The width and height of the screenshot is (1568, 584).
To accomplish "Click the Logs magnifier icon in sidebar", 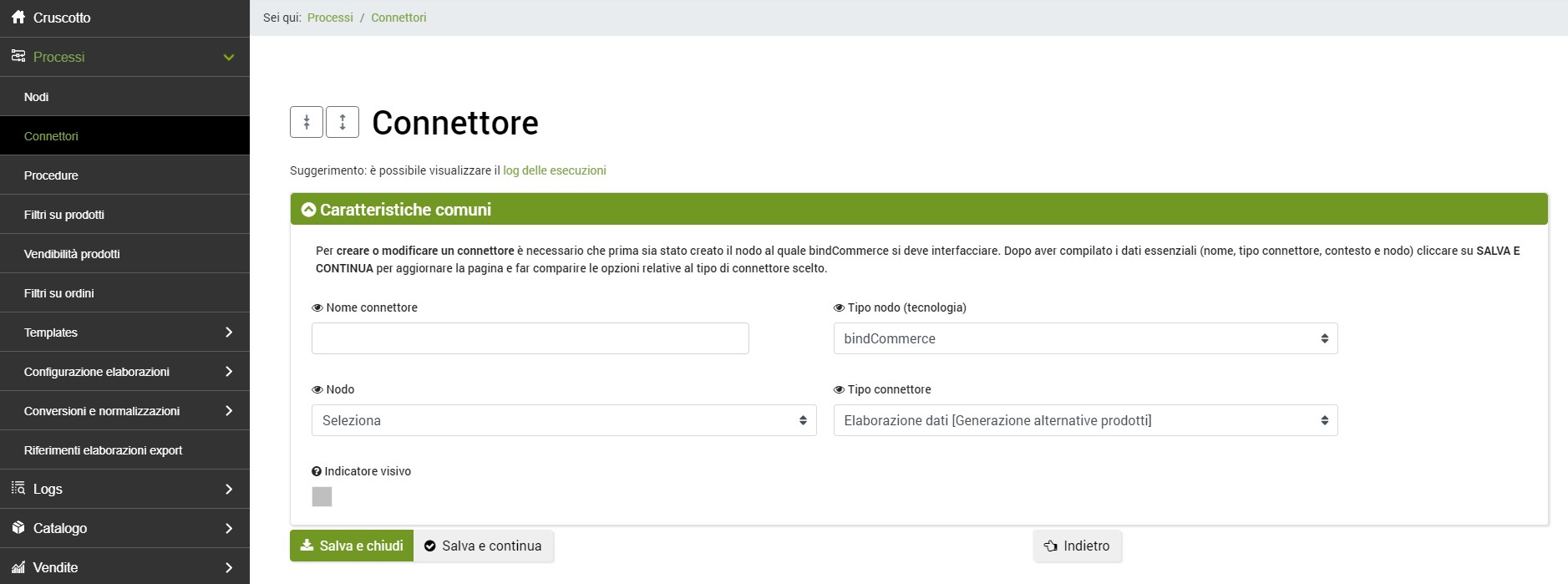I will click(18, 489).
